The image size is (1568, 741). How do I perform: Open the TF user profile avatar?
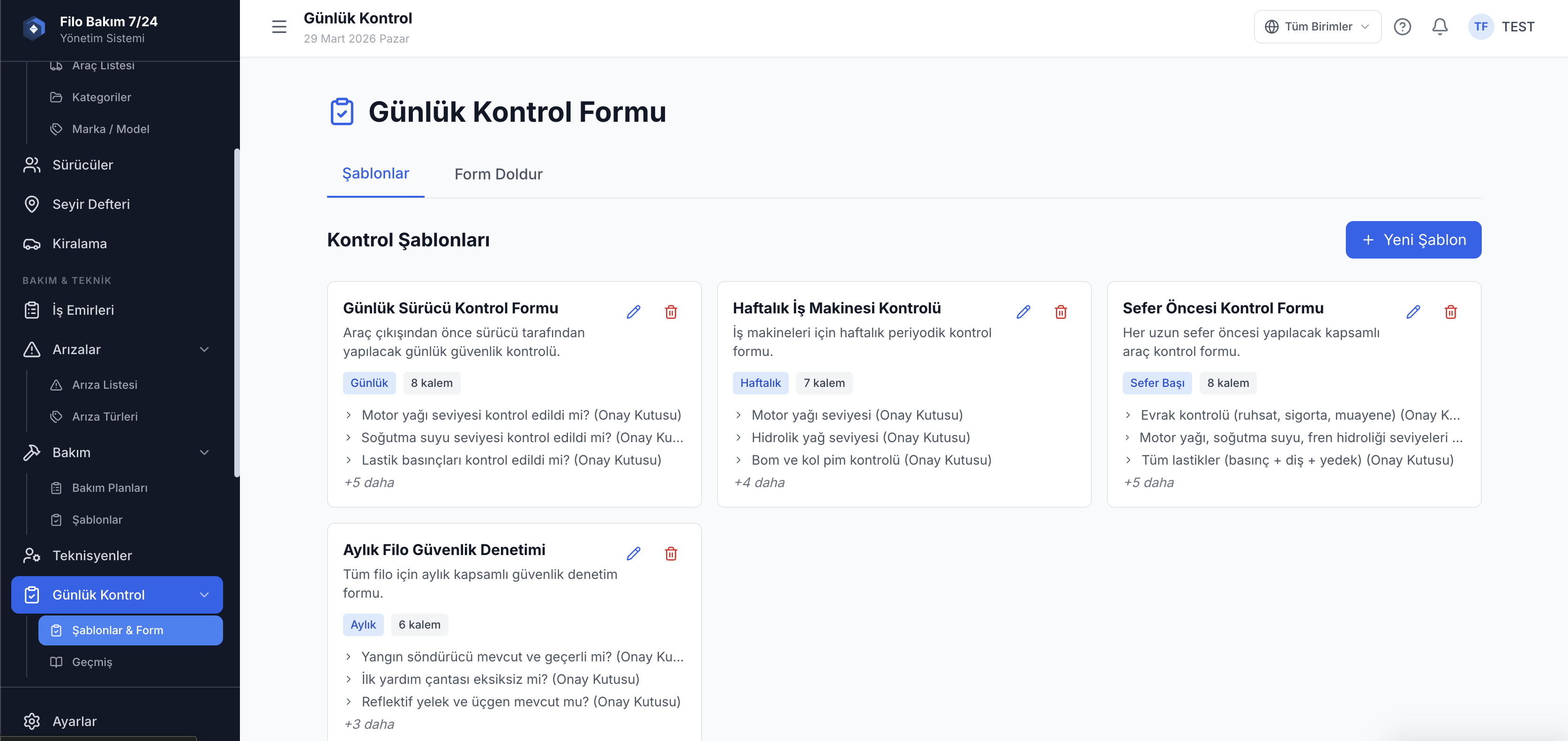[1480, 27]
